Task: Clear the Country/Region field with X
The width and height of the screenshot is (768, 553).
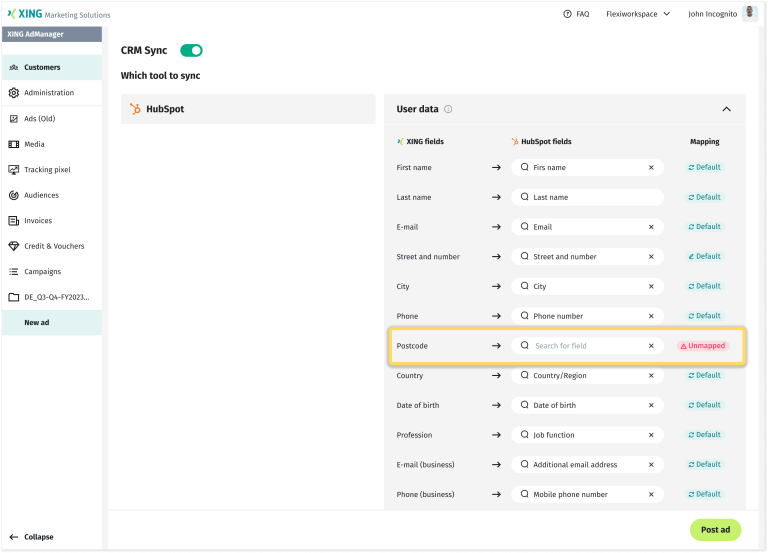Action: click(x=651, y=376)
